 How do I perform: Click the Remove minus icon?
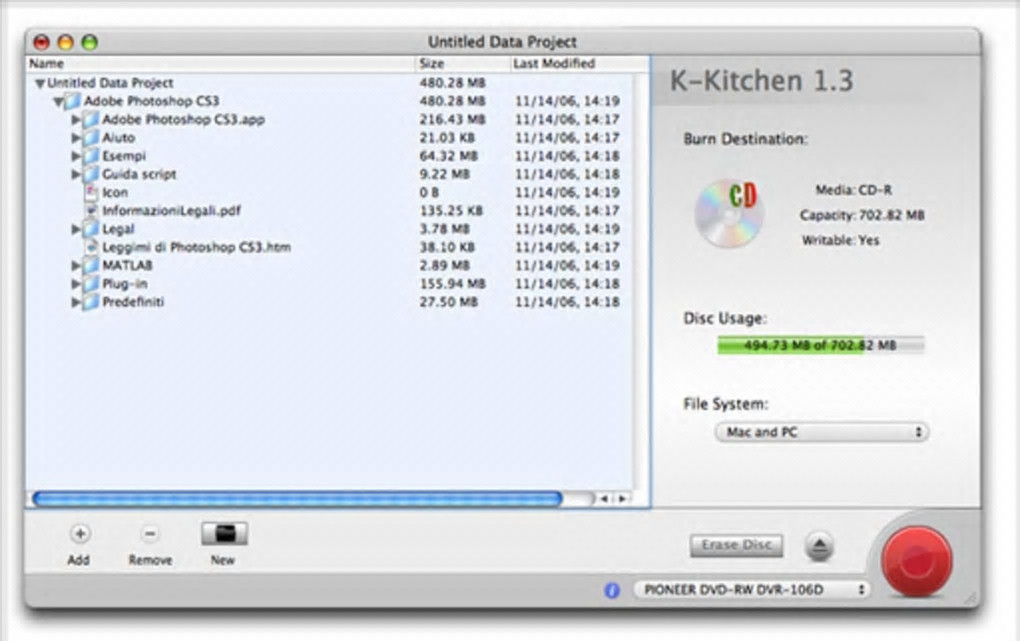[x=150, y=534]
